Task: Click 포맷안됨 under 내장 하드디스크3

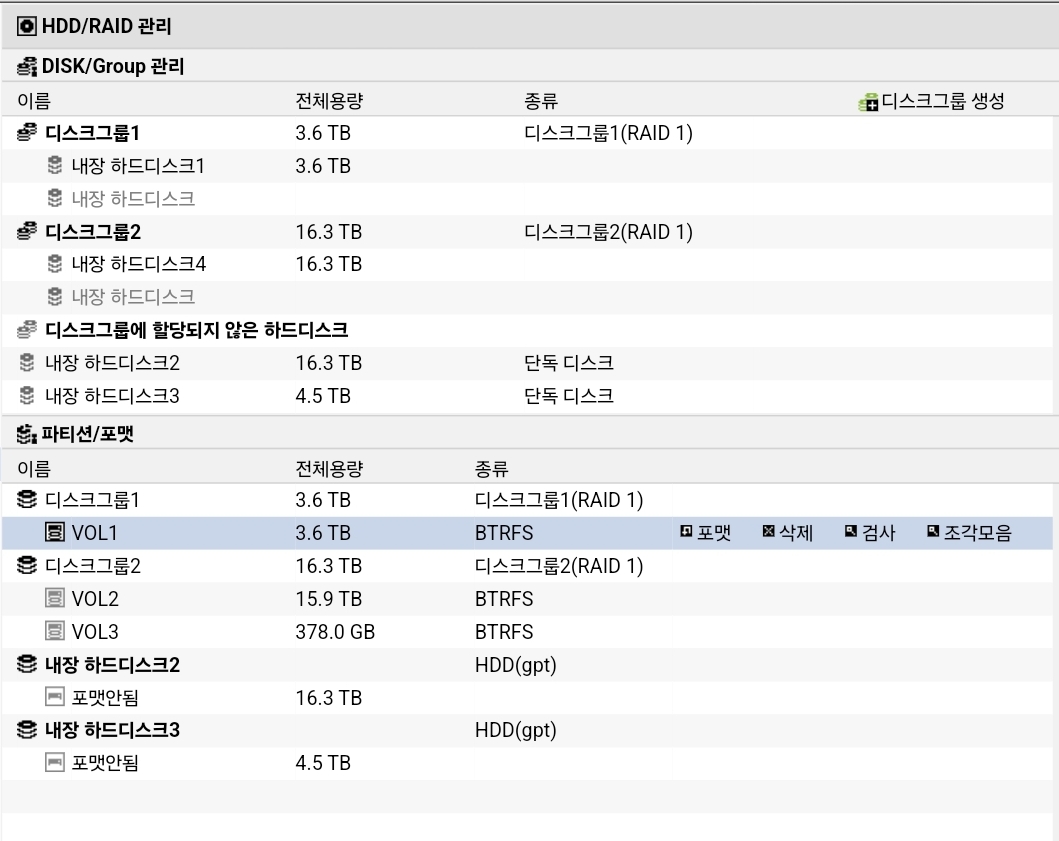Action: click(105, 763)
